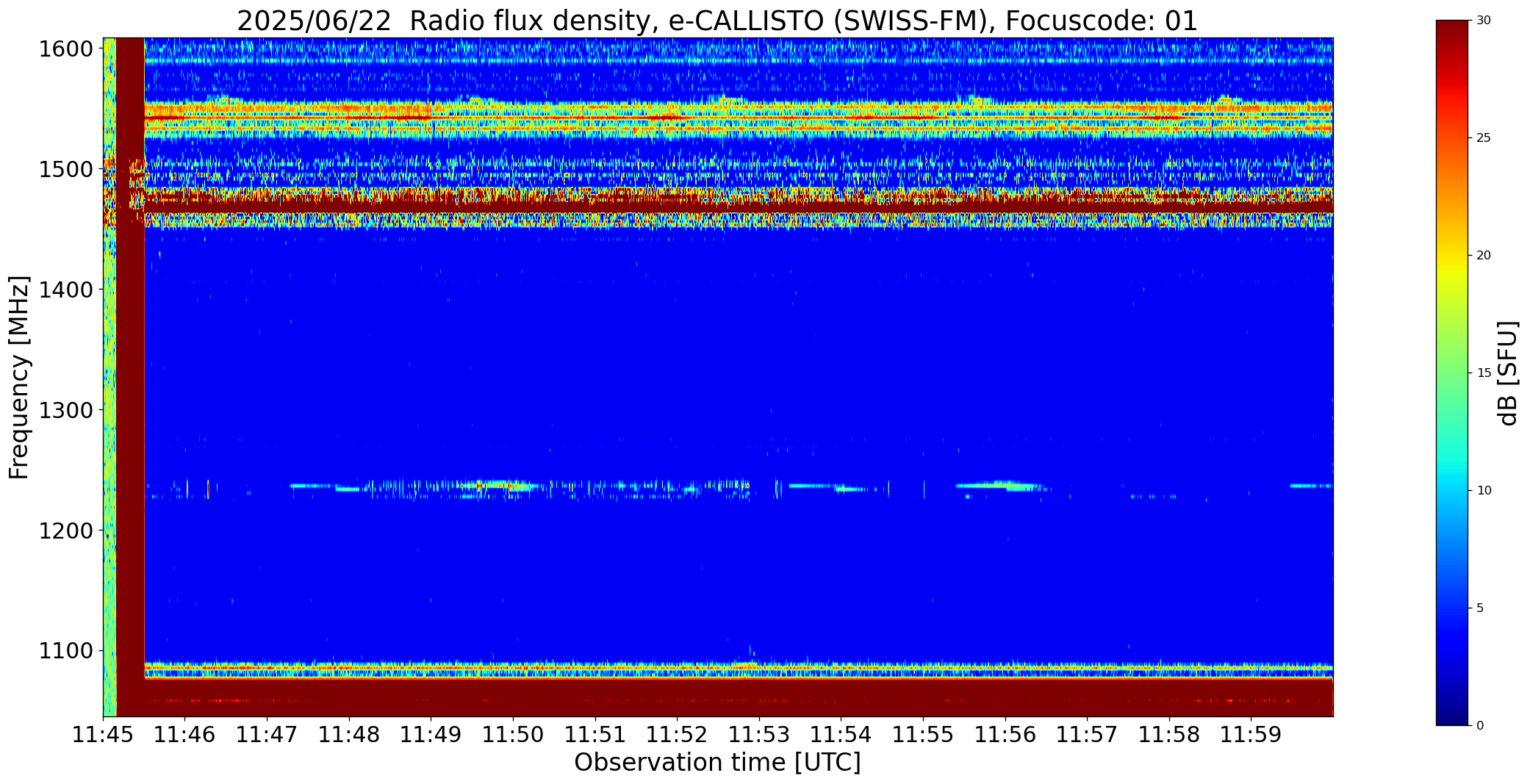
Task: Select the 11:59 time tick label
Action: (x=1251, y=735)
